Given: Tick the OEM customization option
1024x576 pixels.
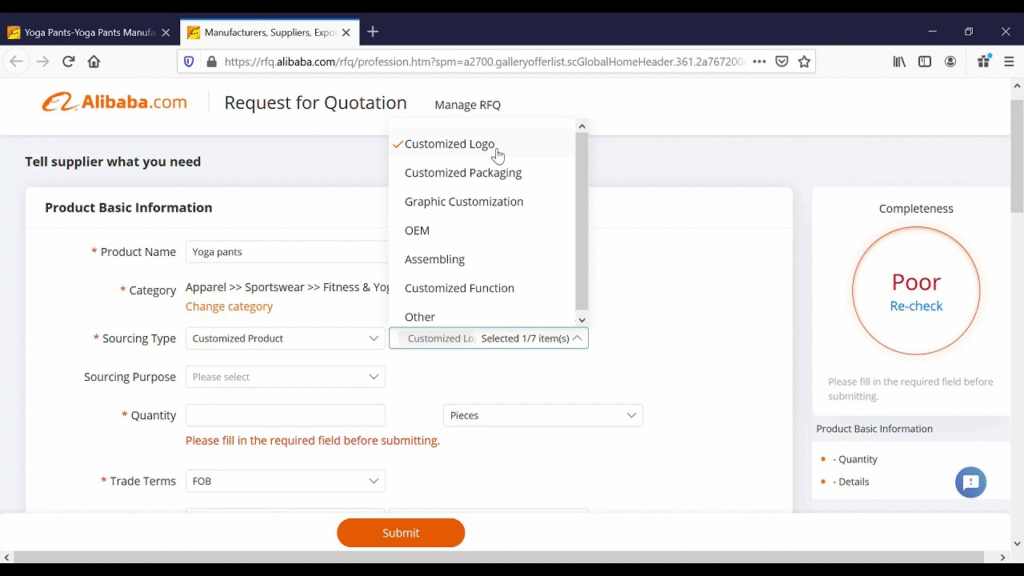Looking at the screenshot, I should click(417, 231).
